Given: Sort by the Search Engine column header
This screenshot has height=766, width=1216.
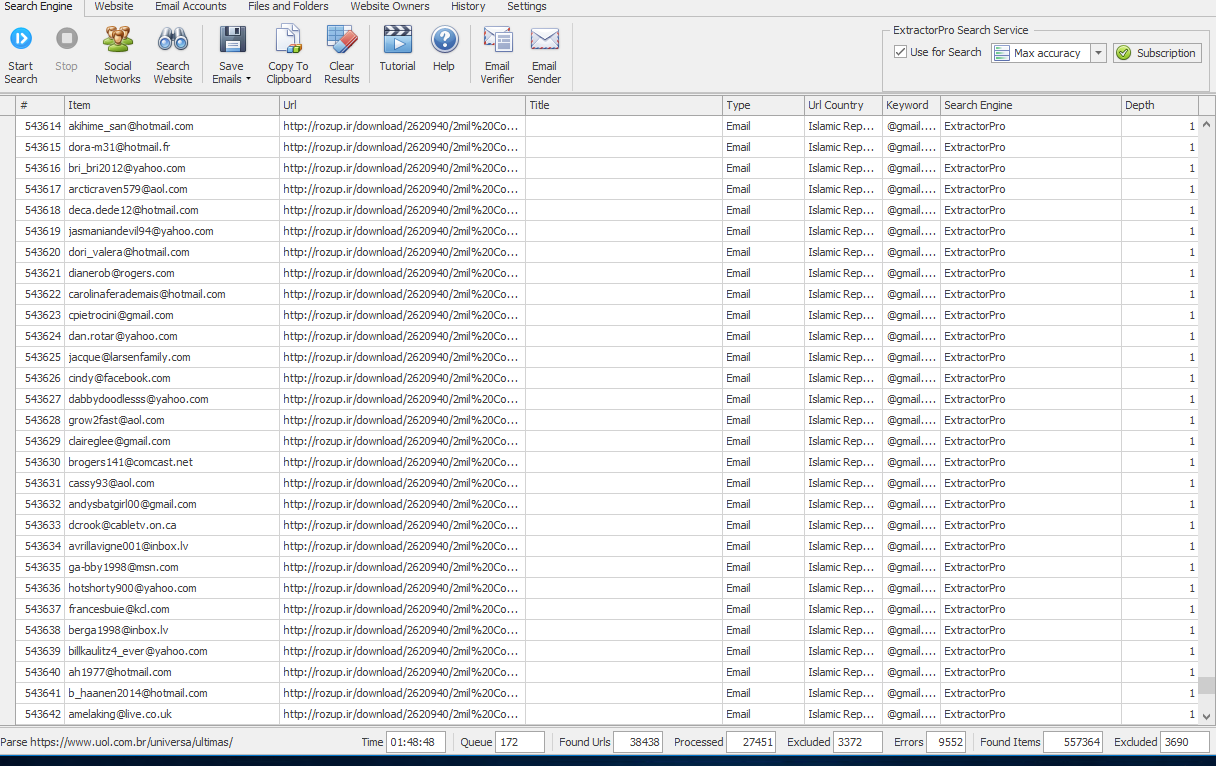Looking at the screenshot, I should (1031, 105).
